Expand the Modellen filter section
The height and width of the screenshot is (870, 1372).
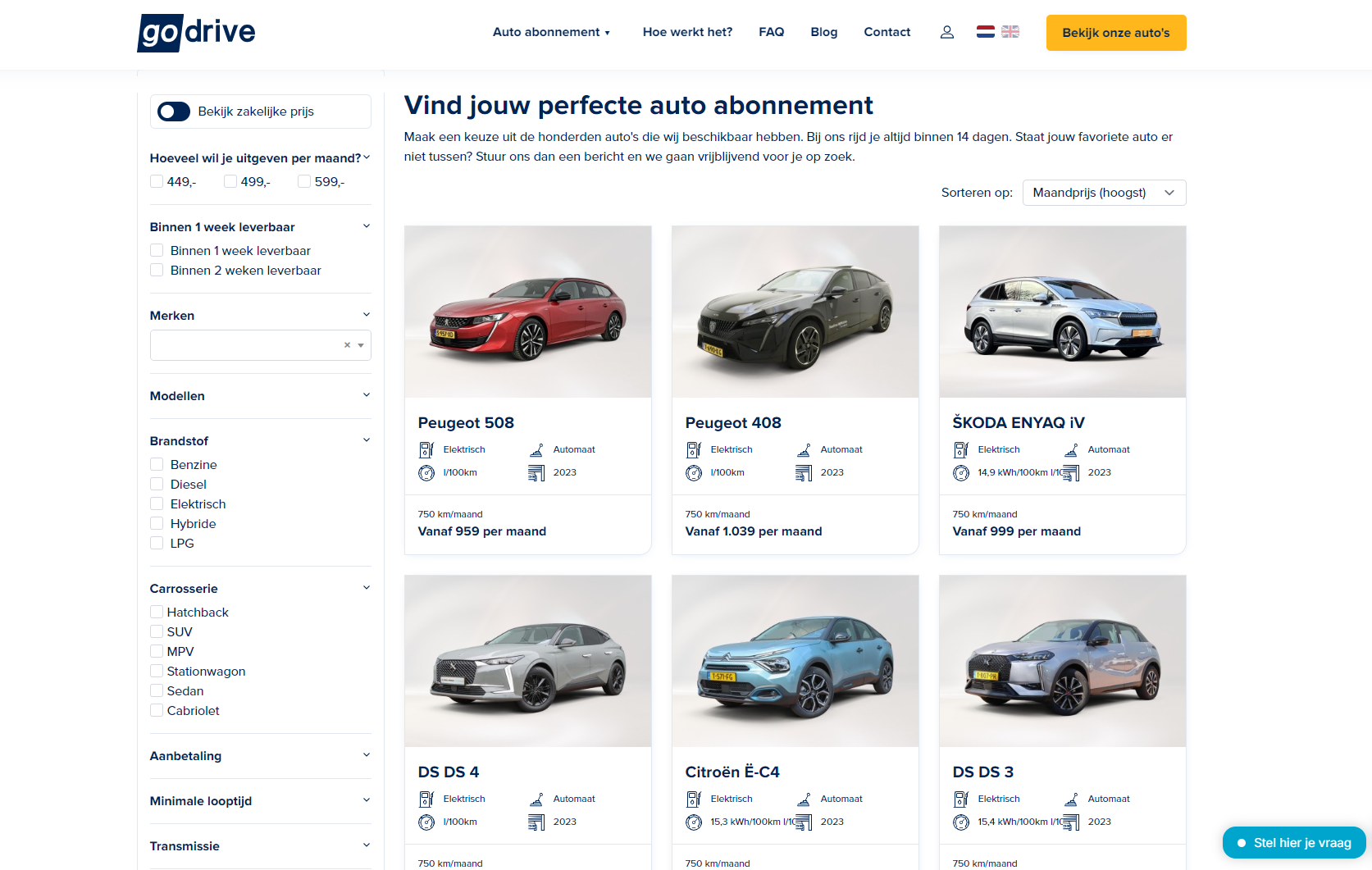pos(260,396)
